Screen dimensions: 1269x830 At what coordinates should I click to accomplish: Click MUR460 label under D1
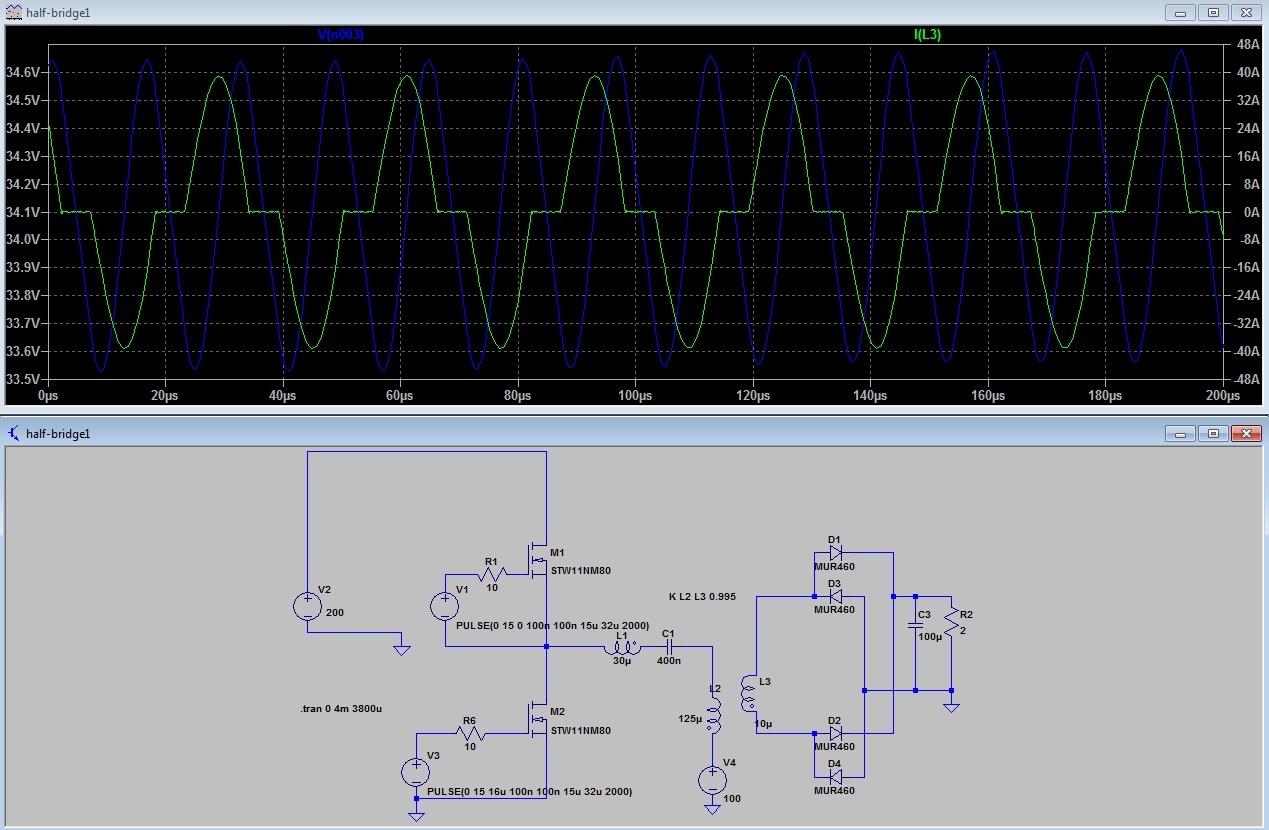[x=834, y=566]
